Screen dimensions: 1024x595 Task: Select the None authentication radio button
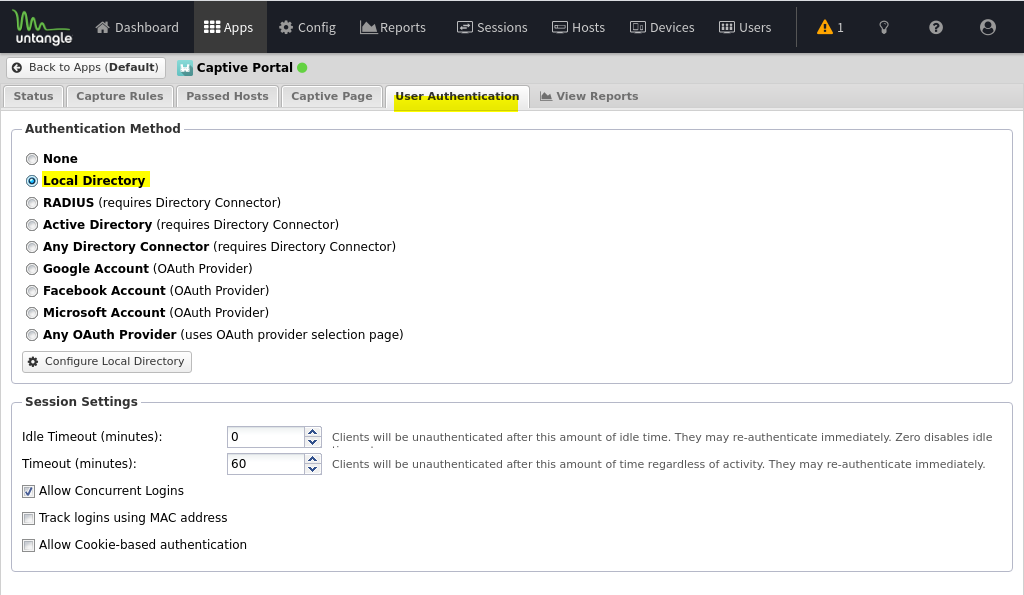(31, 159)
